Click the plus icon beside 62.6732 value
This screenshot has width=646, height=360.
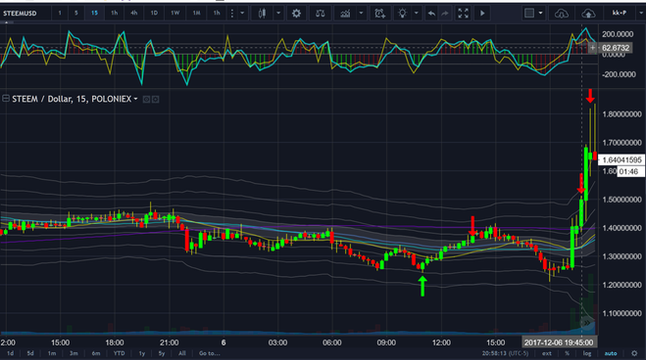[x=592, y=48]
